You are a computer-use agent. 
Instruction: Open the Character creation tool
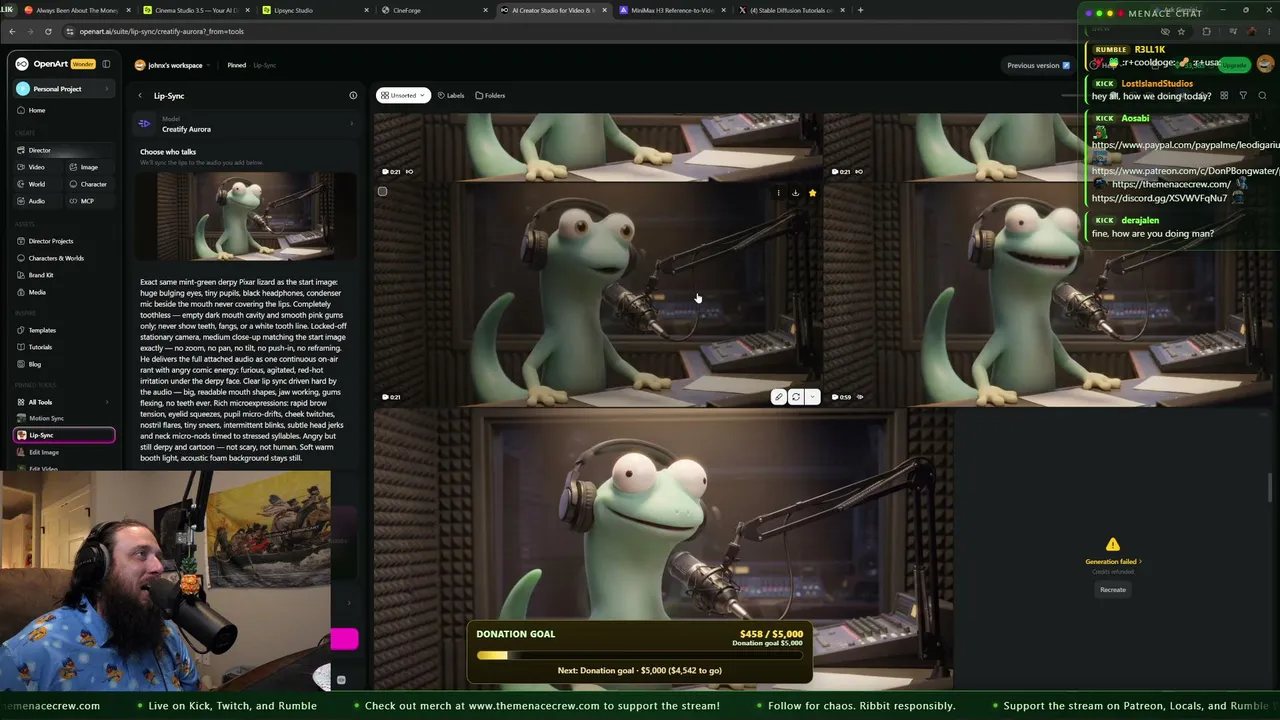click(x=90, y=184)
